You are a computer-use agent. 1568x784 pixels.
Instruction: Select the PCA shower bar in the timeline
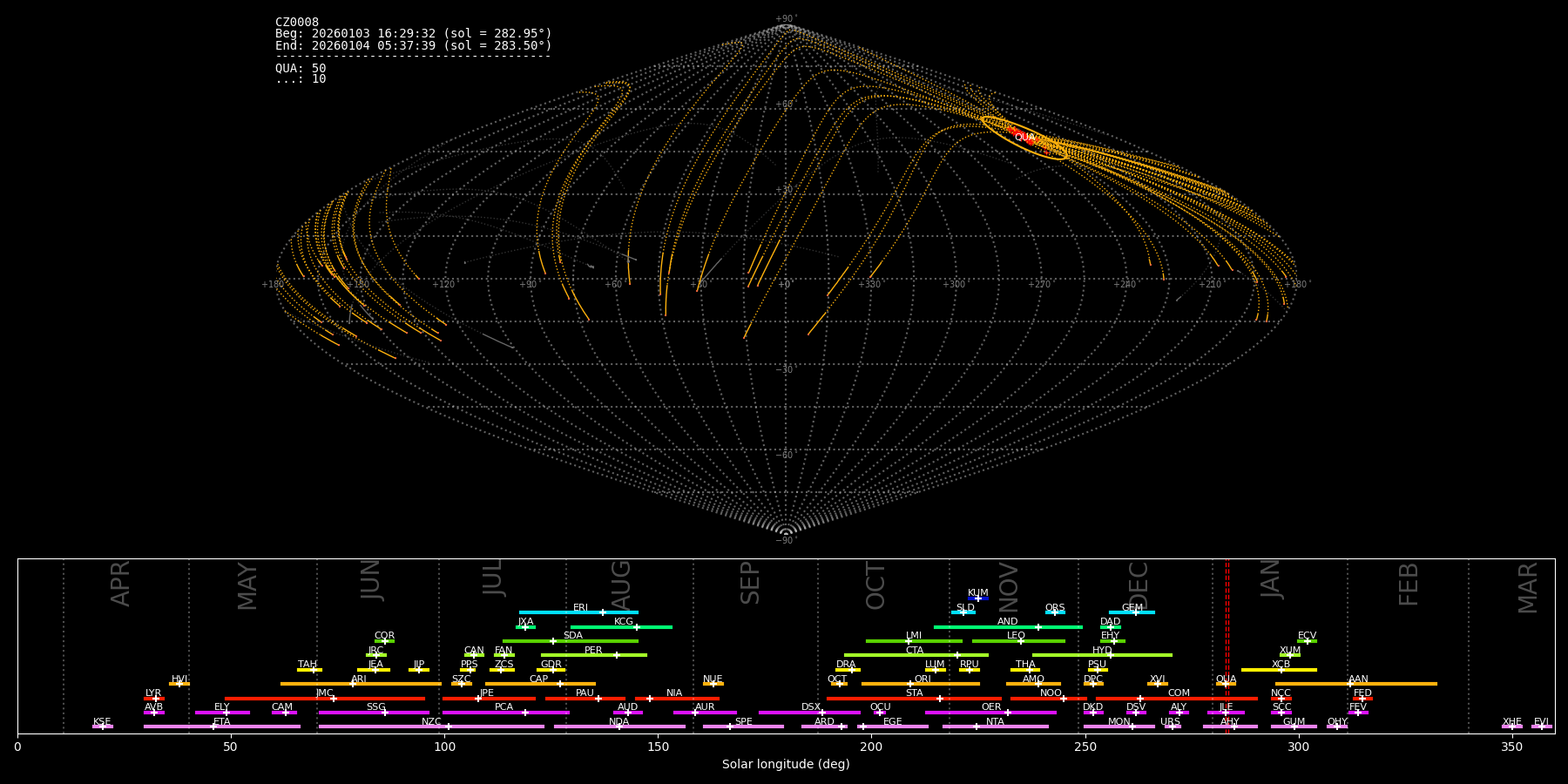[x=505, y=713]
